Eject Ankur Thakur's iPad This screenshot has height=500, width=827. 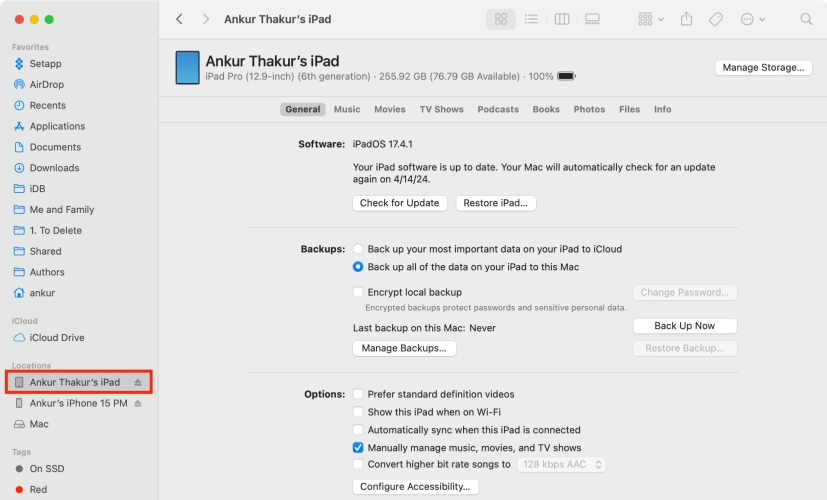(x=138, y=382)
